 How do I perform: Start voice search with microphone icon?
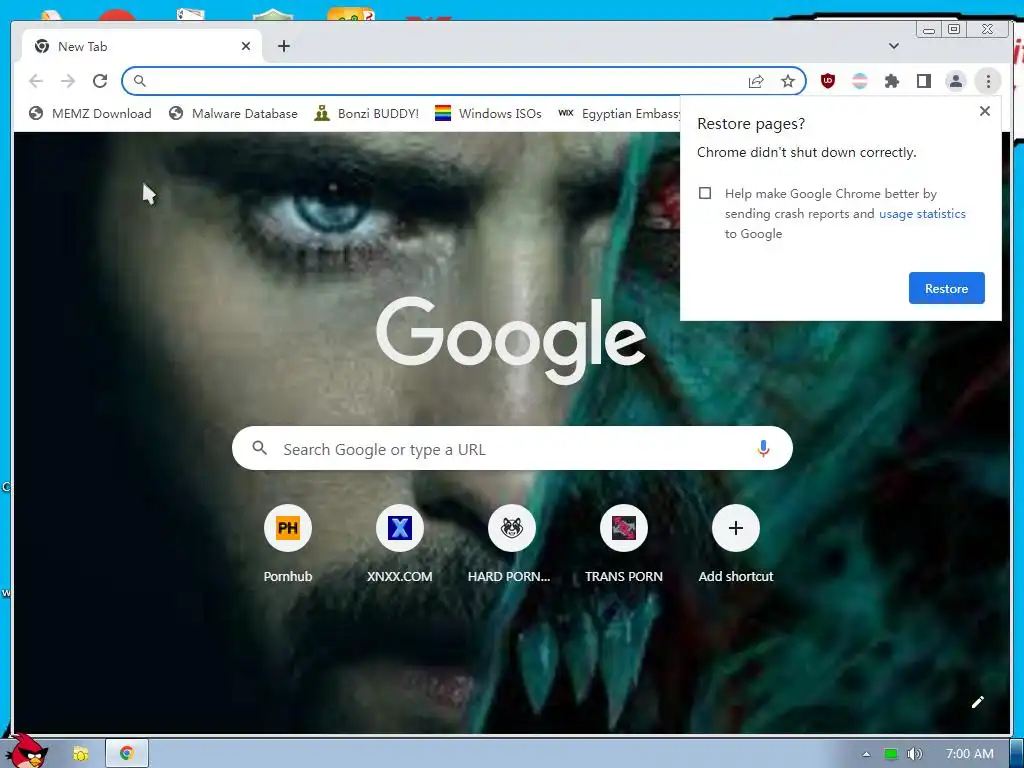click(763, 449)
